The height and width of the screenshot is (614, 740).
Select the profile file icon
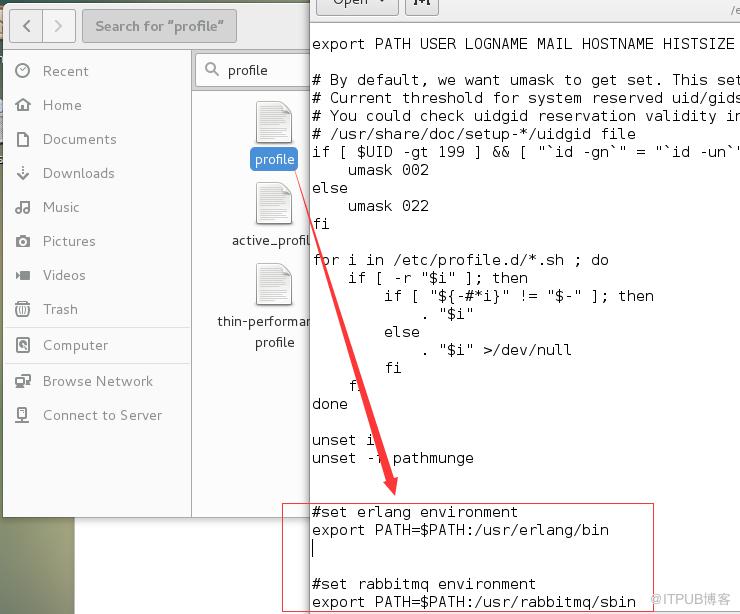pyautogui.click(x=274, y=122)
